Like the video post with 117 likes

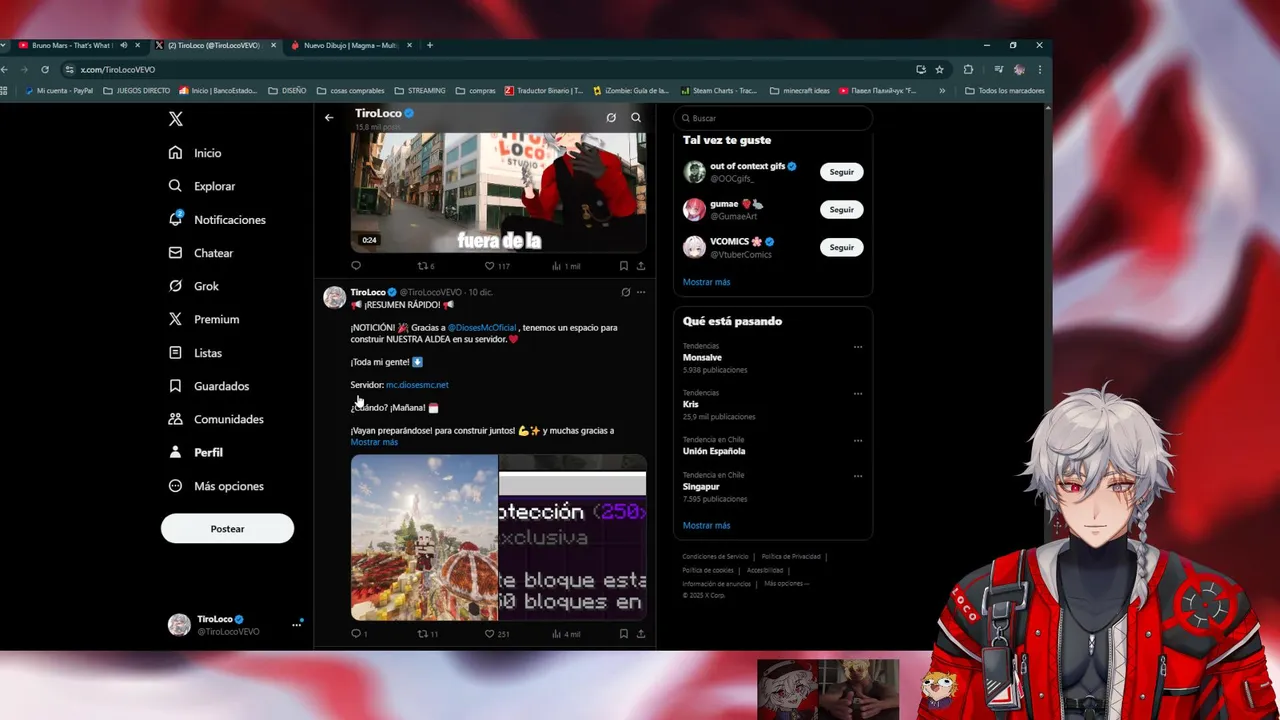(x=497, y=266)
